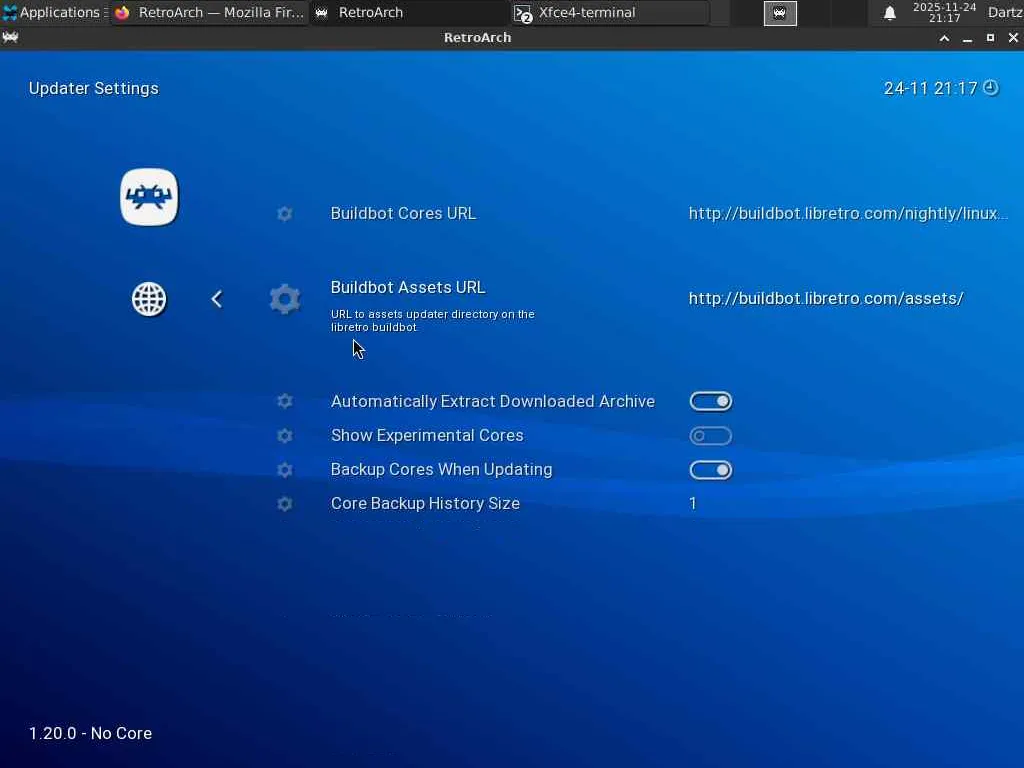Screen dimensions: 1024x768
Task: Click the Firefox icon in the taskbar
Action: point(122,12)
